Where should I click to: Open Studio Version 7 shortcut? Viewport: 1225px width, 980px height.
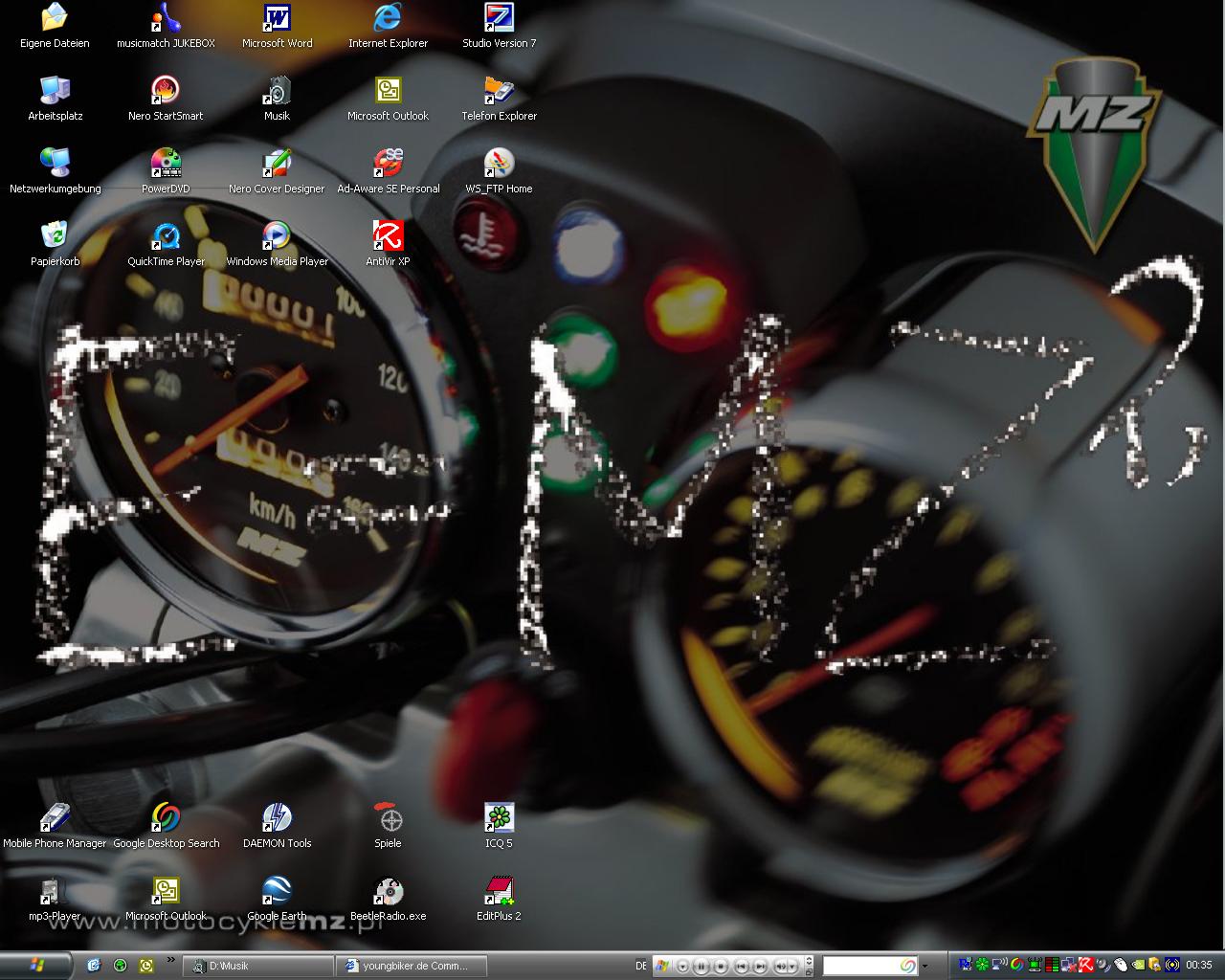click(499, 26)
